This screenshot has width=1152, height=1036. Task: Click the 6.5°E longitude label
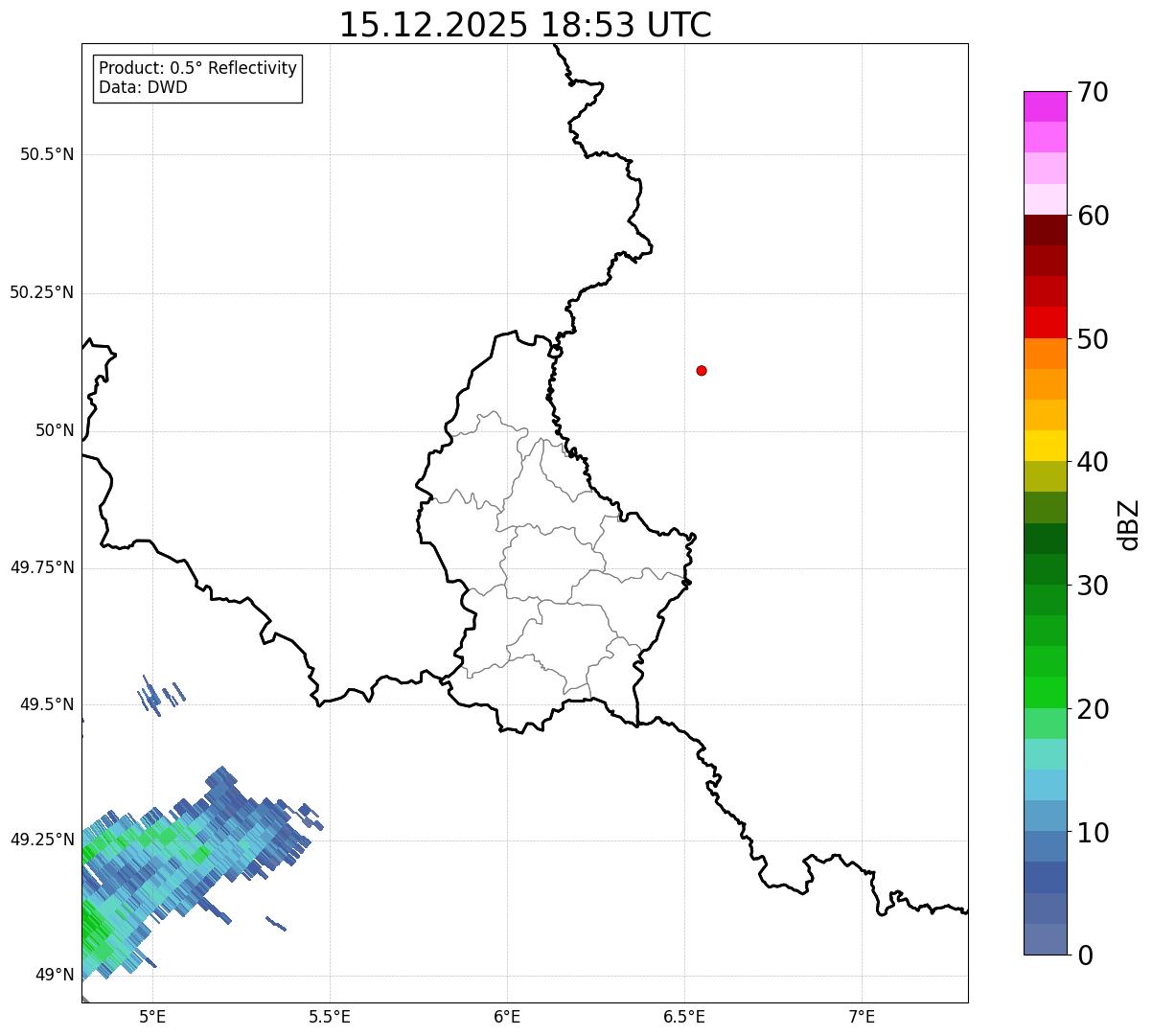tap(684, 1016)
